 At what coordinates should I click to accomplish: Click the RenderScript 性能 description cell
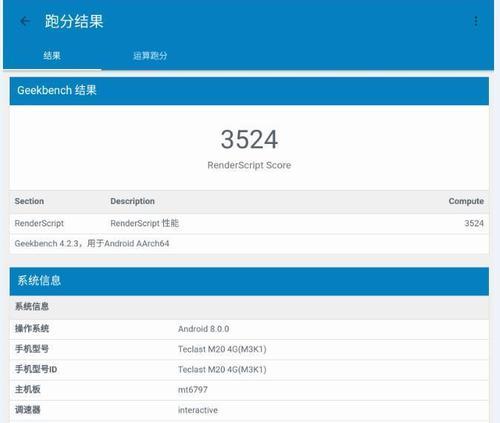pos(145,223)
